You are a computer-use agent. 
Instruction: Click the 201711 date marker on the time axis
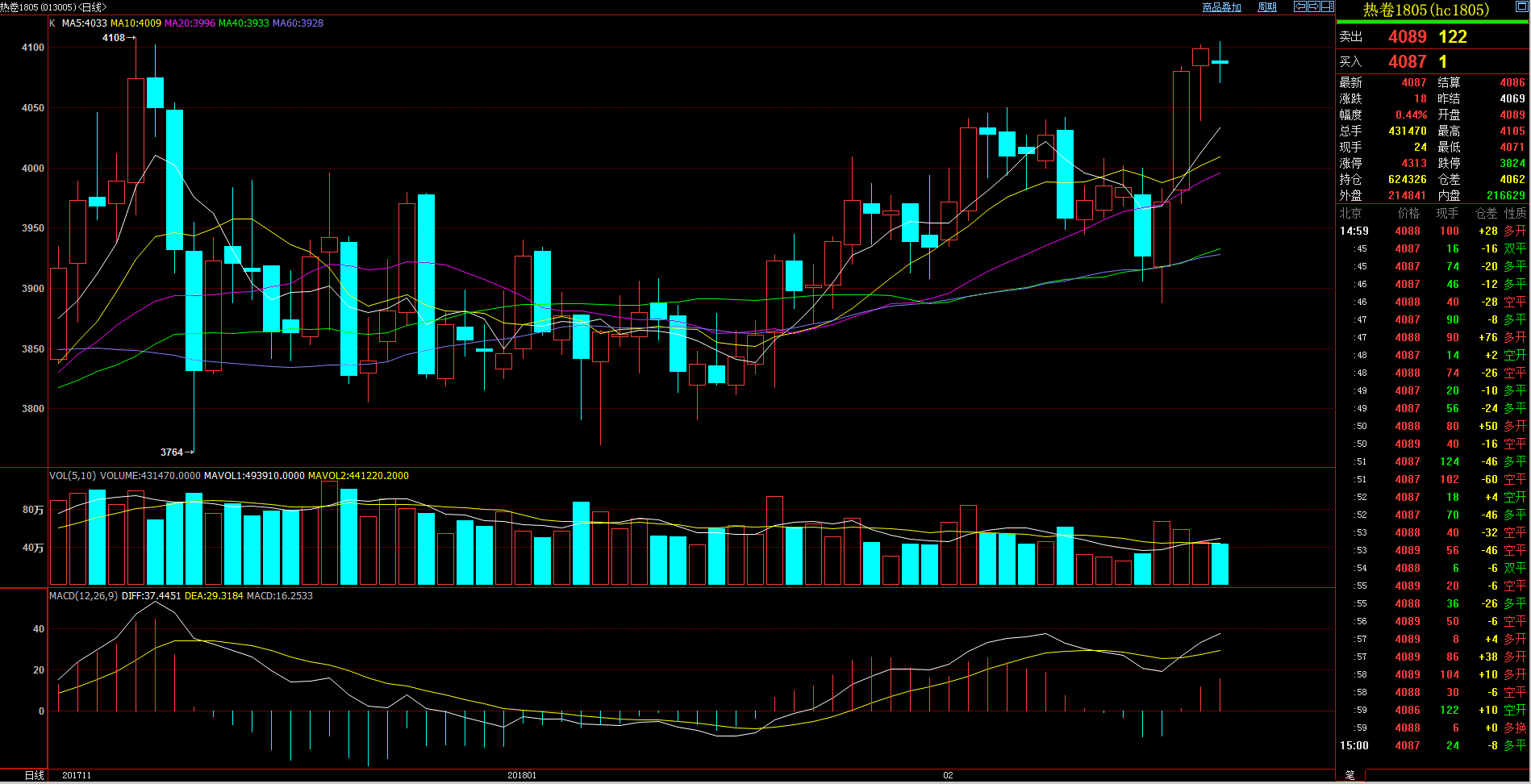77,775
